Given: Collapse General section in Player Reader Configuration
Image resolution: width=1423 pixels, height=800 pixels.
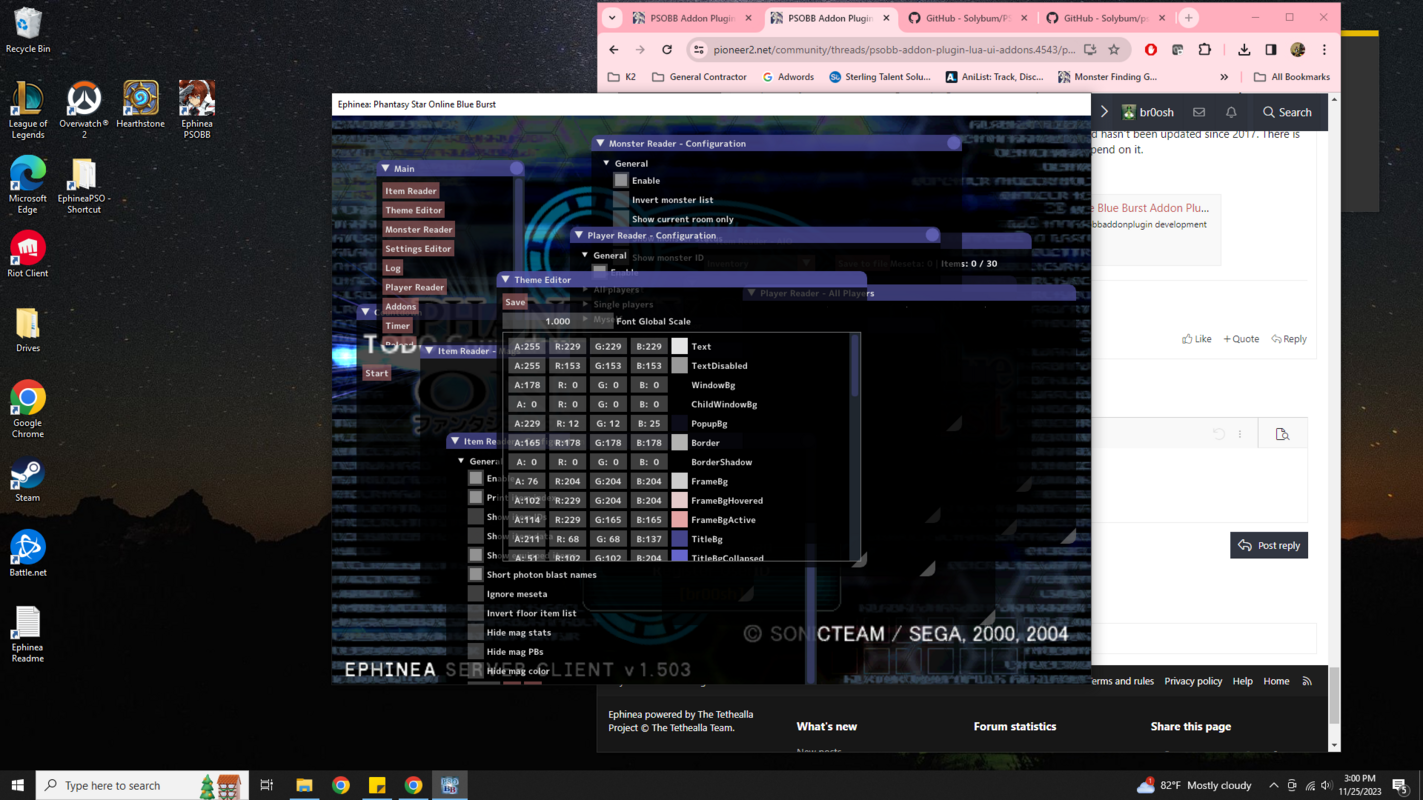Looking at the screenshot, I should 585,255.
